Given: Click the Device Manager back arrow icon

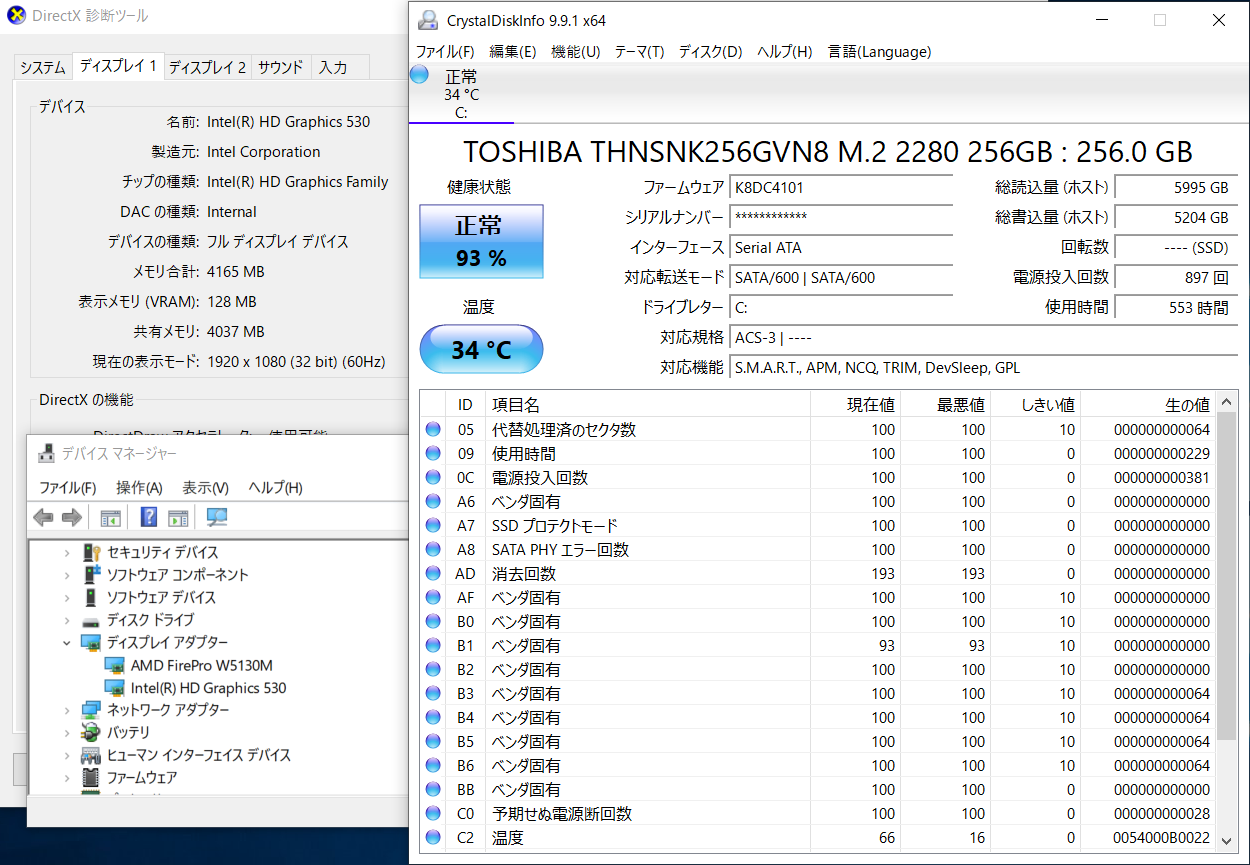Looking at the screenshot, I should (43, 517).
